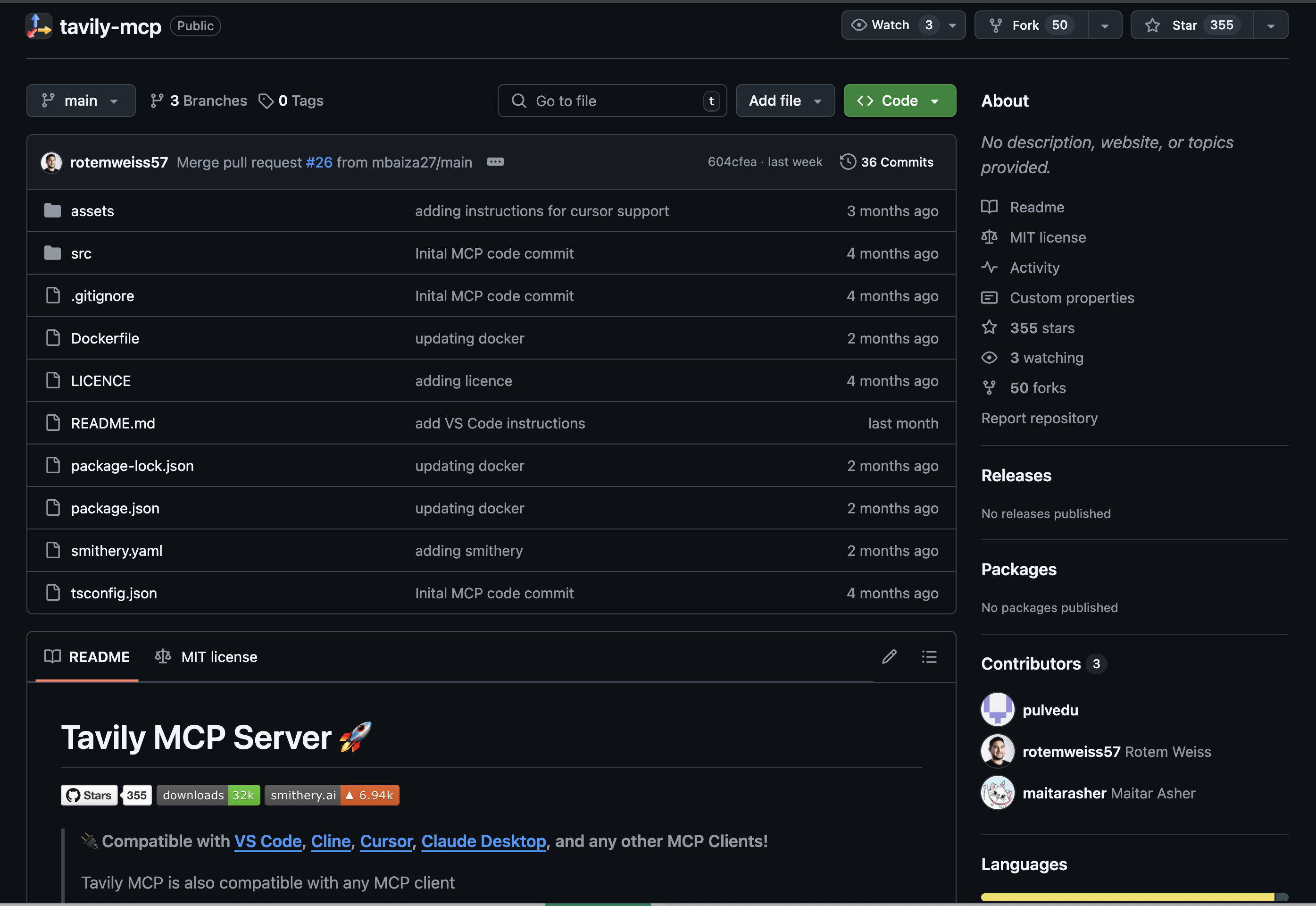Open the Cline link in README
Screen dimensions: 1316x906
pos(331,841)
